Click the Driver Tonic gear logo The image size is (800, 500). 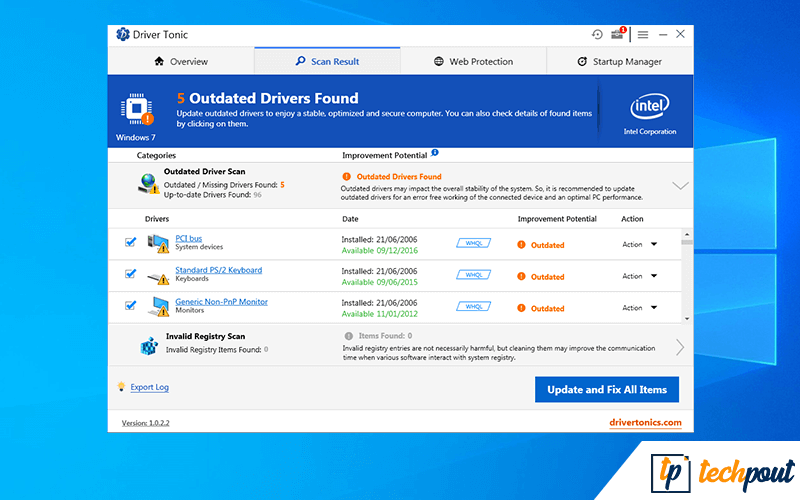pyautogui.click(x=122, y=34)
